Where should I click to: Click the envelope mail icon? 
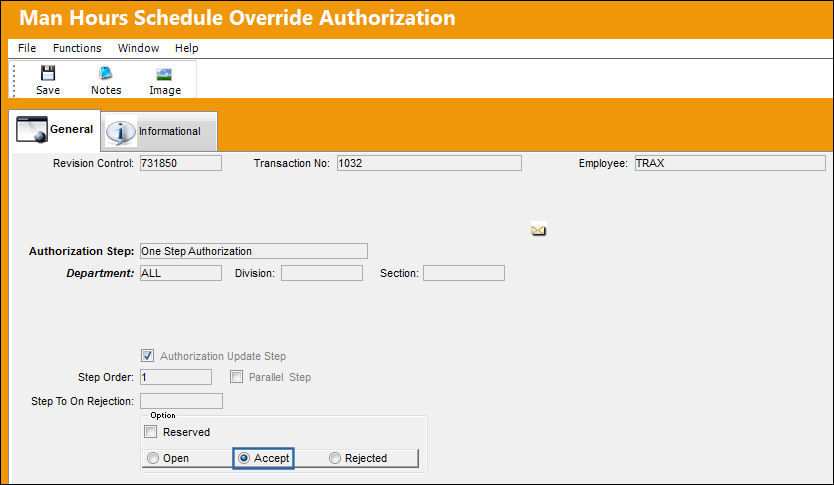(538, 230)
